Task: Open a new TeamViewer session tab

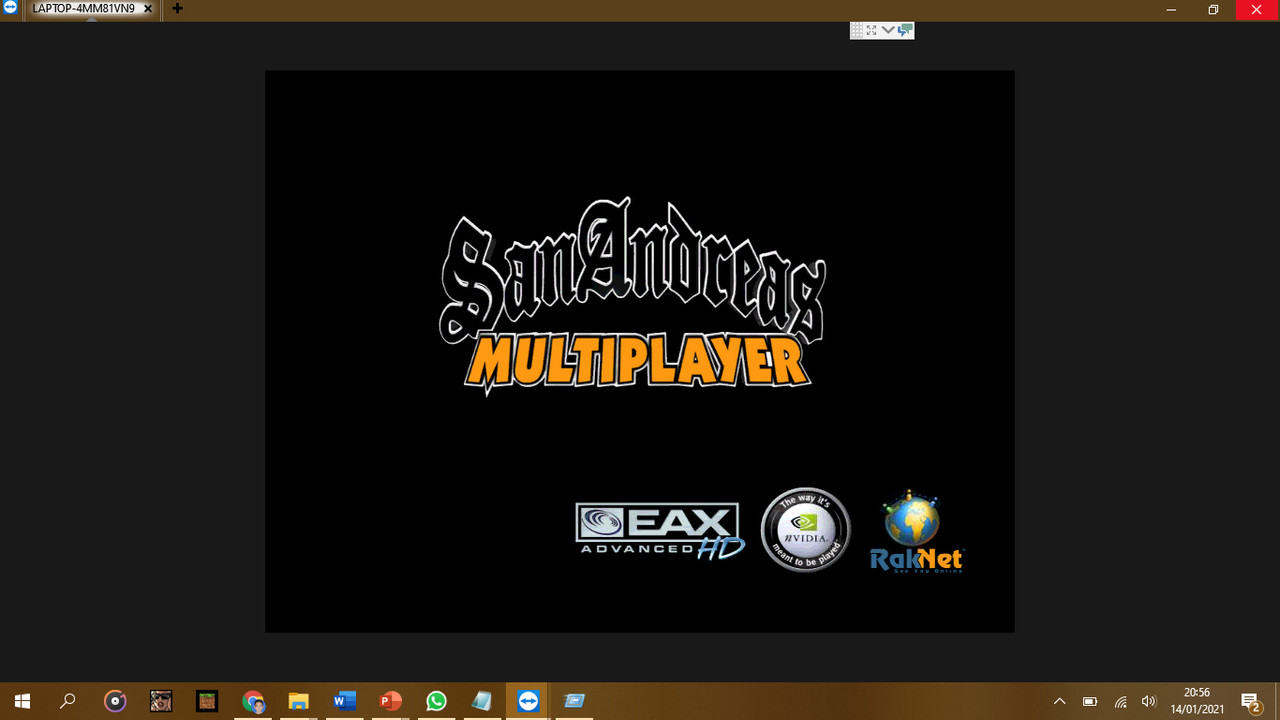Action: coord(177,9)
